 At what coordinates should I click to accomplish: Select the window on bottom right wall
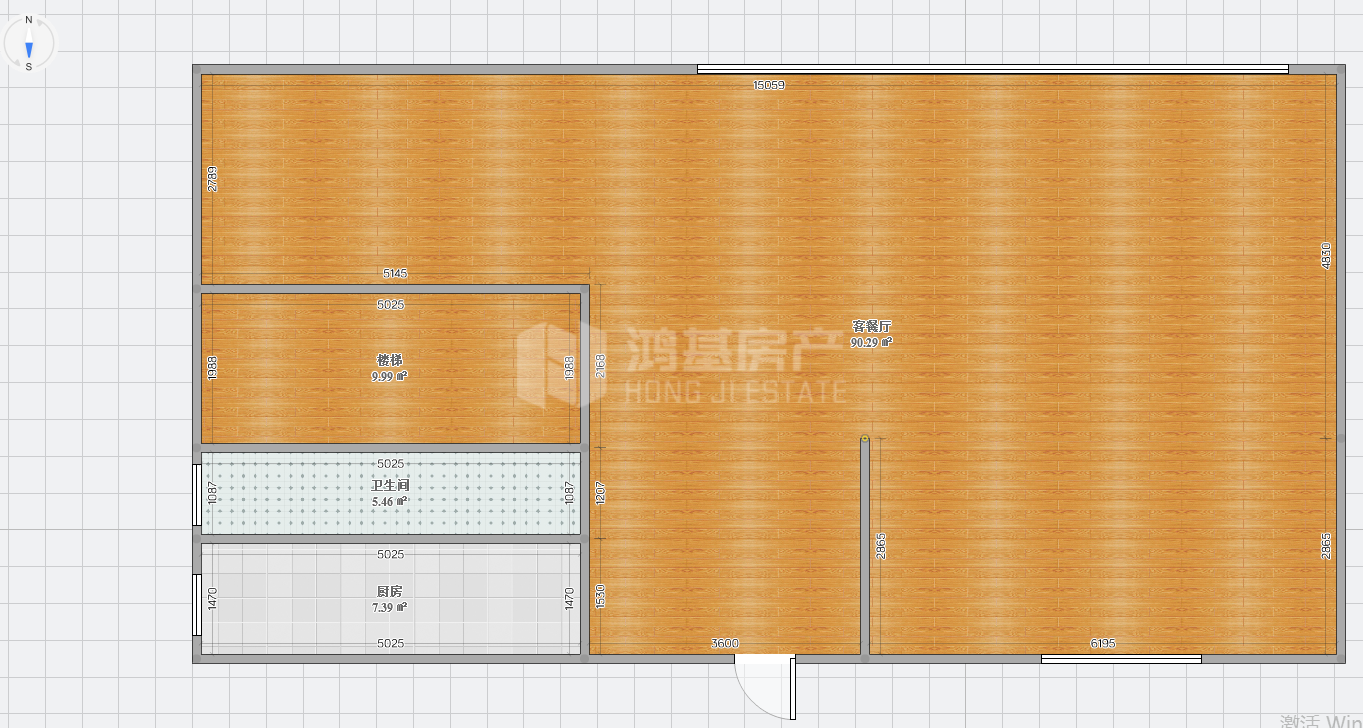point(1120,659)
